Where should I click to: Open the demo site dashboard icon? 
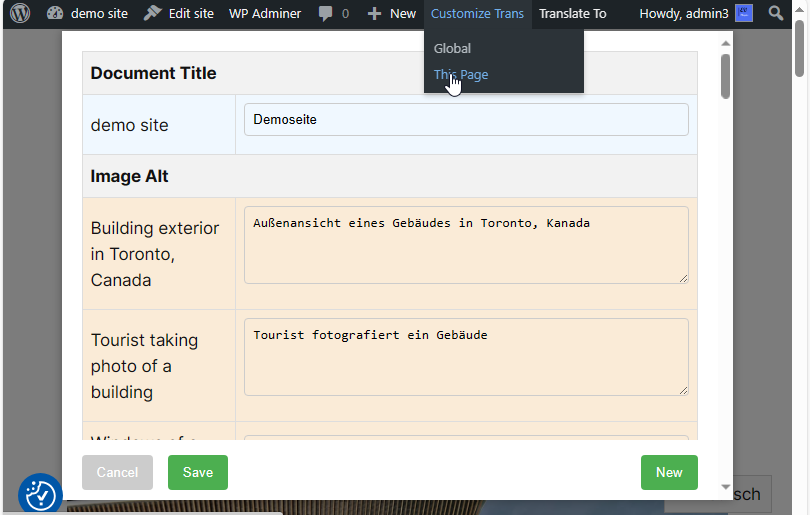[x=55, y=14]
